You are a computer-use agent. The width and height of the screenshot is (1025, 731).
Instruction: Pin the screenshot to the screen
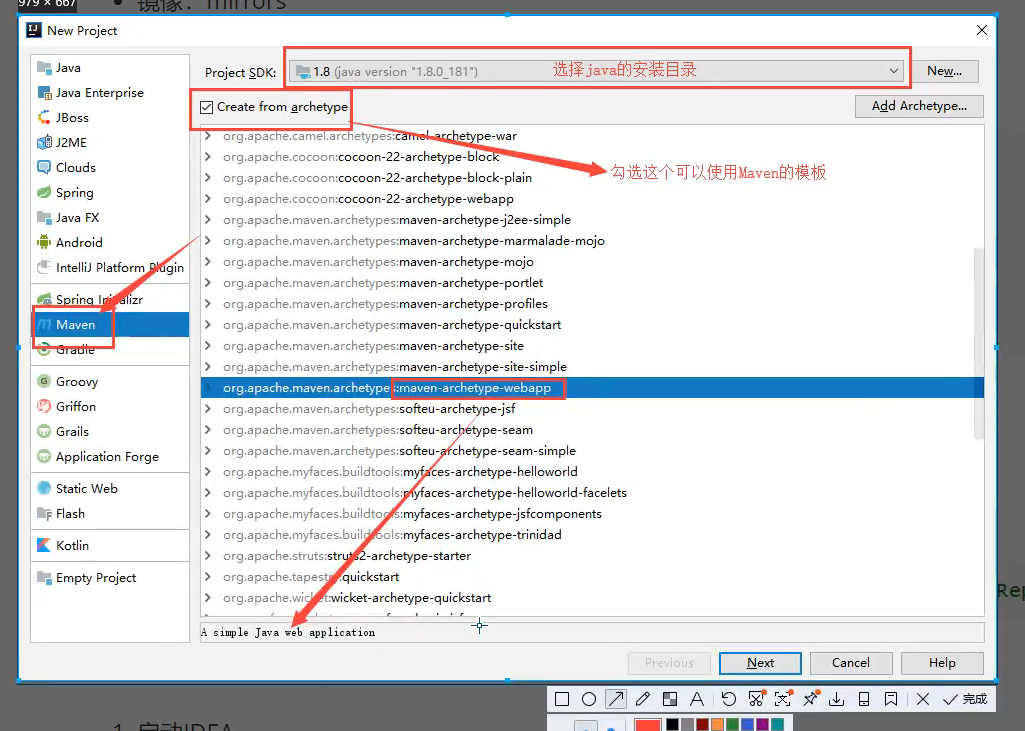811,699
